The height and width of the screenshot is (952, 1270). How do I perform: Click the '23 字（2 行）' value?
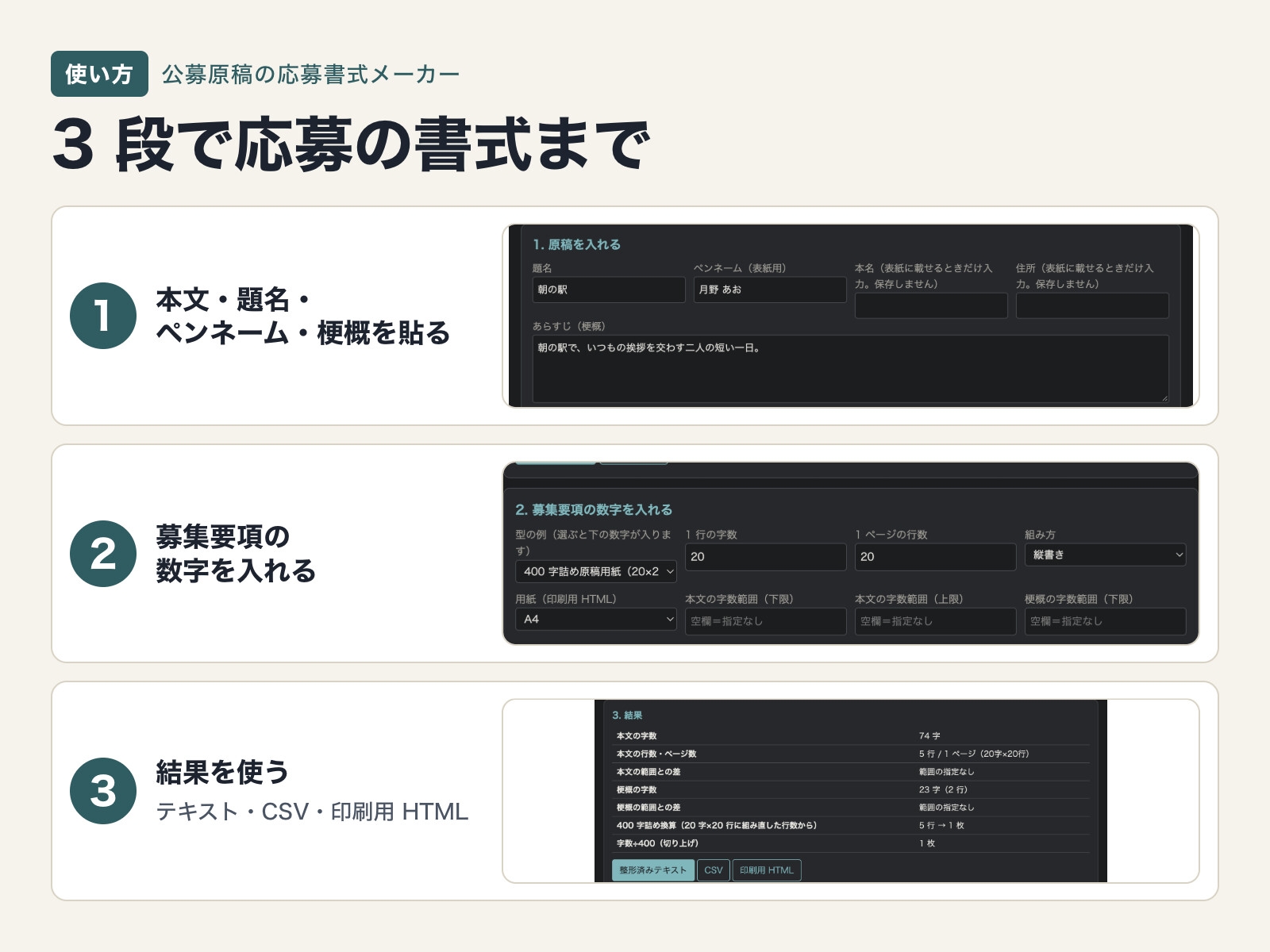[944, 790]
